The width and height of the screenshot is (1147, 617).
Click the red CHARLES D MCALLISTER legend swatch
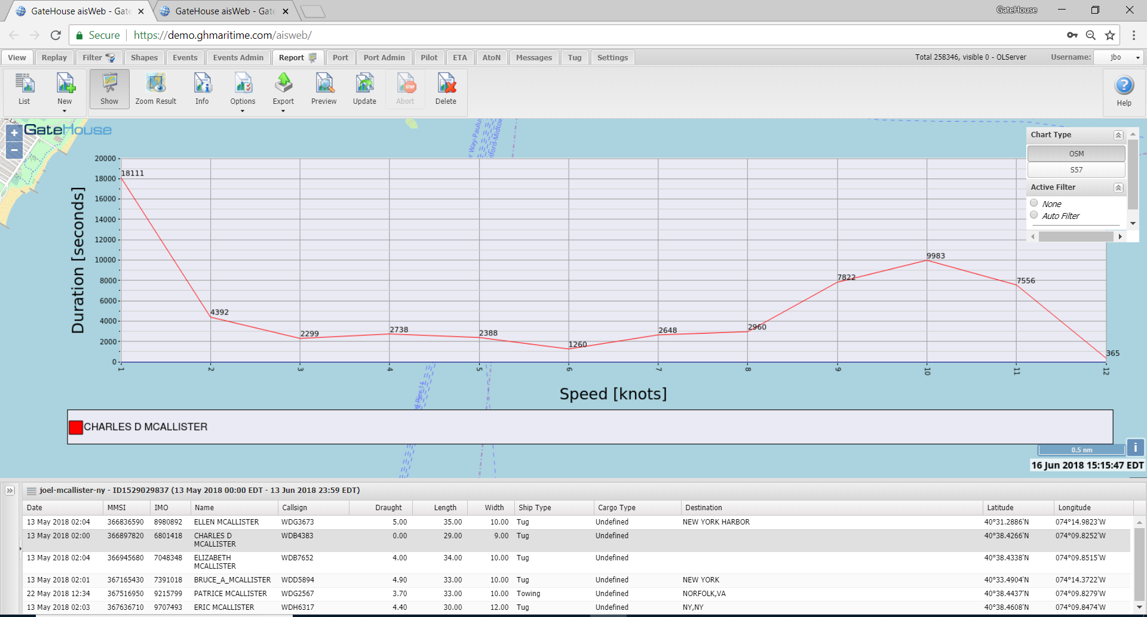76,427
